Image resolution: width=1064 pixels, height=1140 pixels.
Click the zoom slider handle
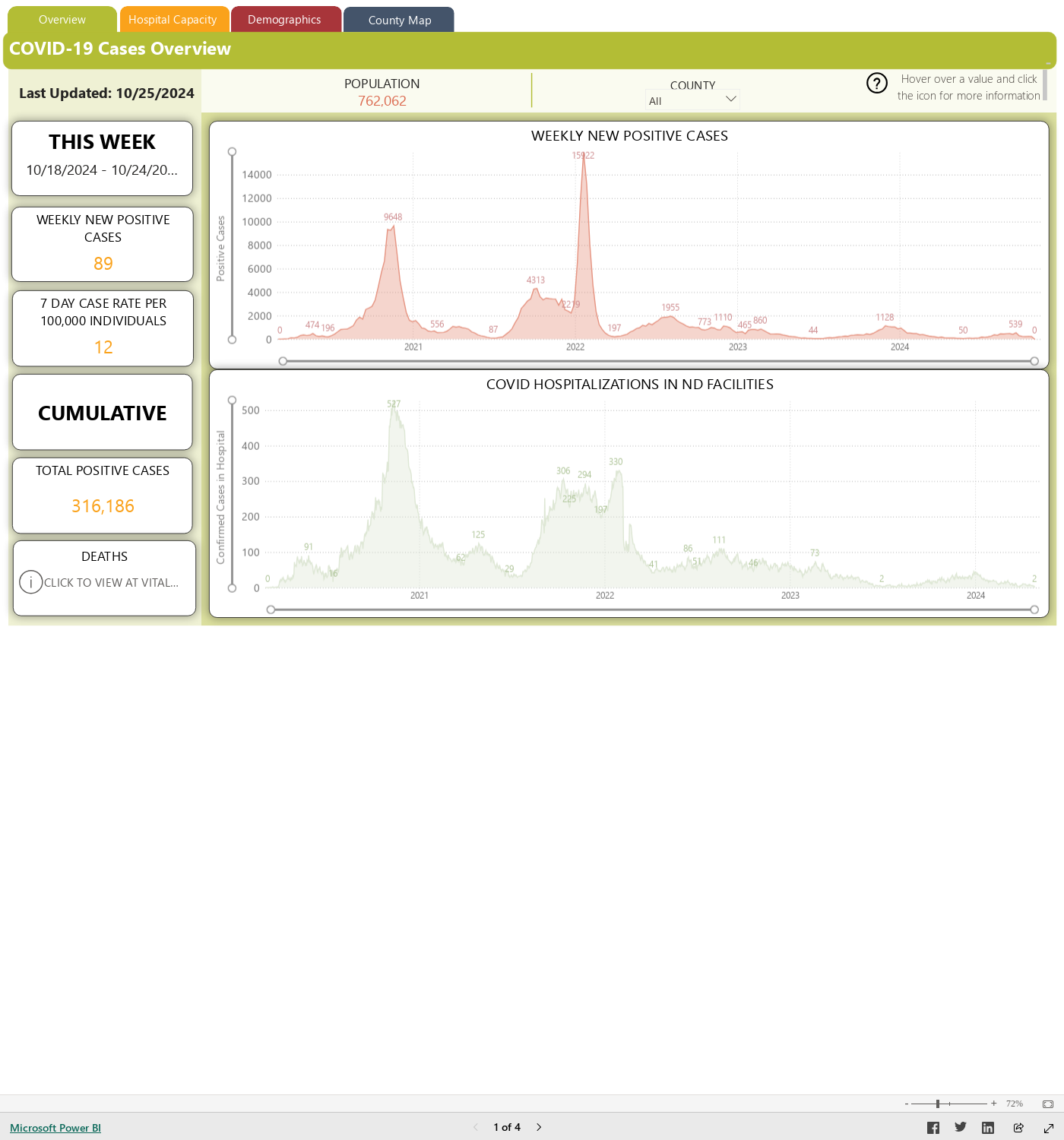[938, 1104]
